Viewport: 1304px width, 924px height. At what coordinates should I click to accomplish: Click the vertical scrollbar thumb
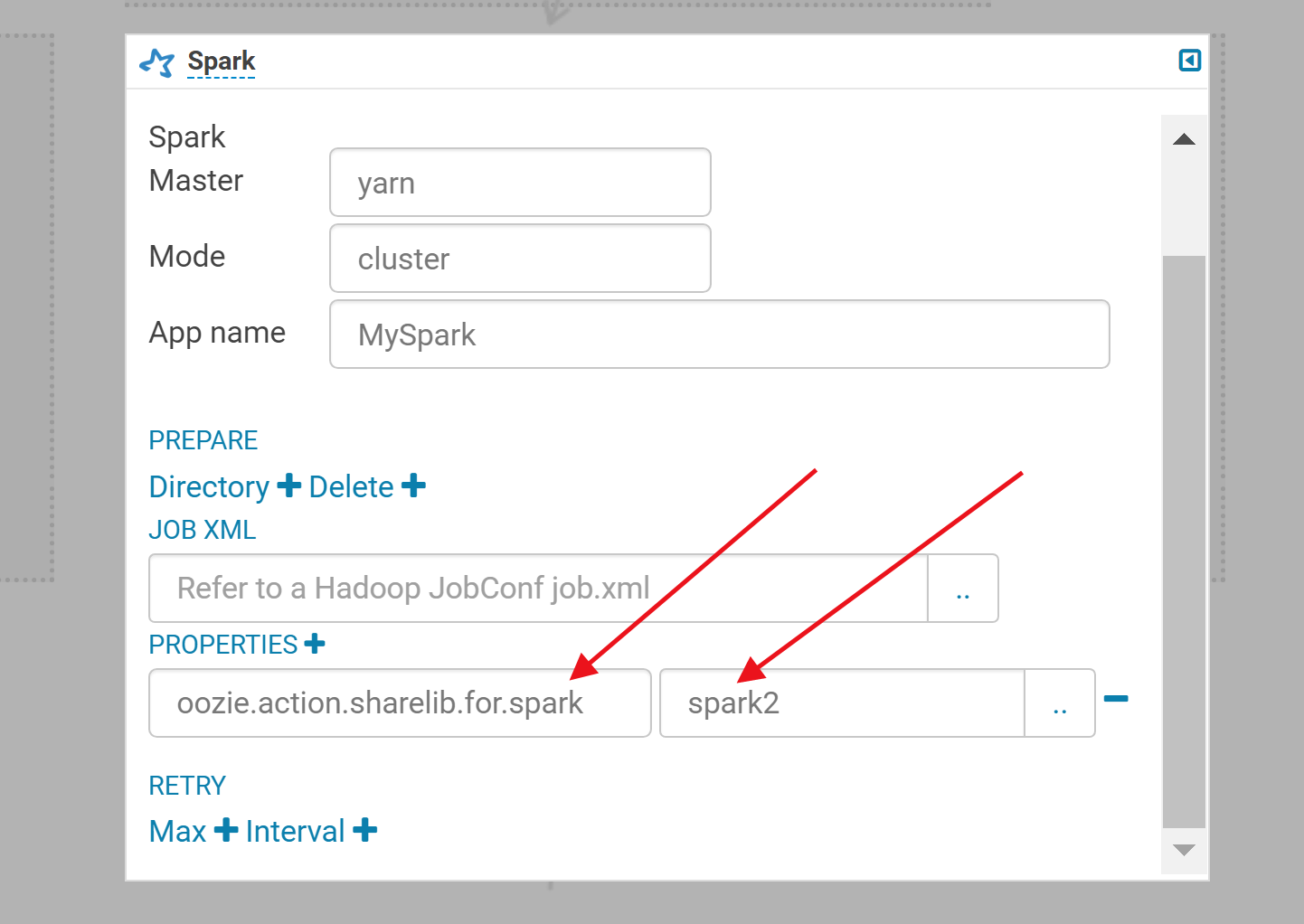pyautogui.click(x=1184, y=541)
